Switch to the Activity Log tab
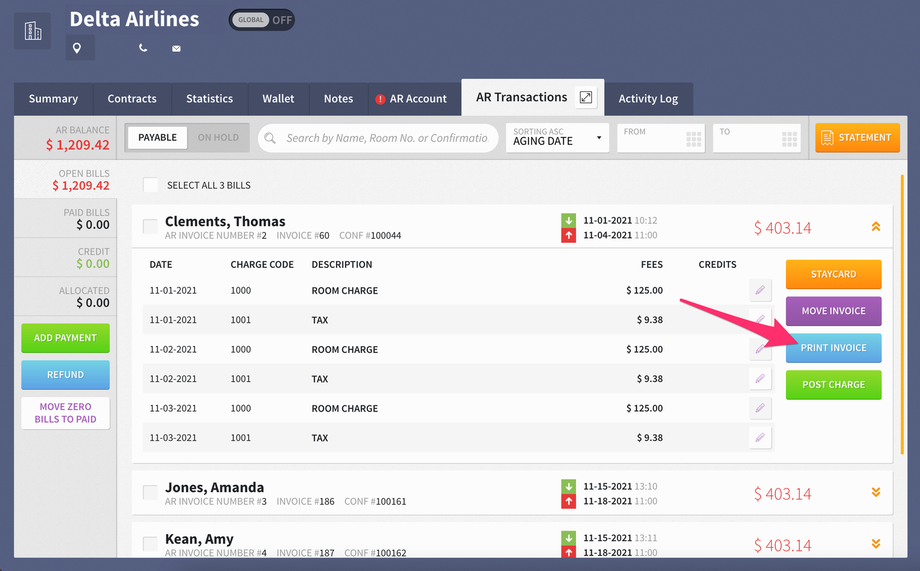 pyautogui.click(x=648, y=99)
